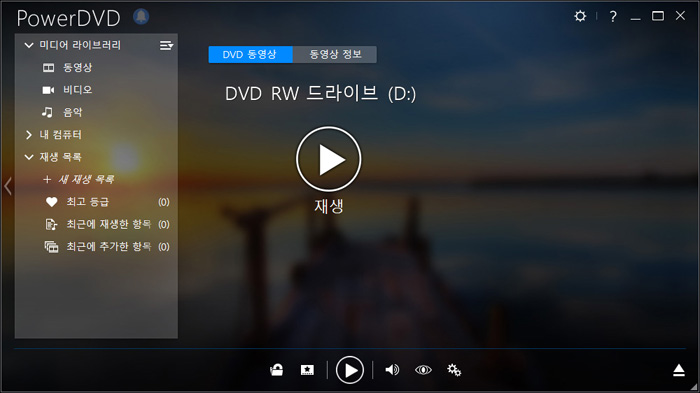Click the bottom bar play button
Screen dimensions: 700x393
coord(350,370)
